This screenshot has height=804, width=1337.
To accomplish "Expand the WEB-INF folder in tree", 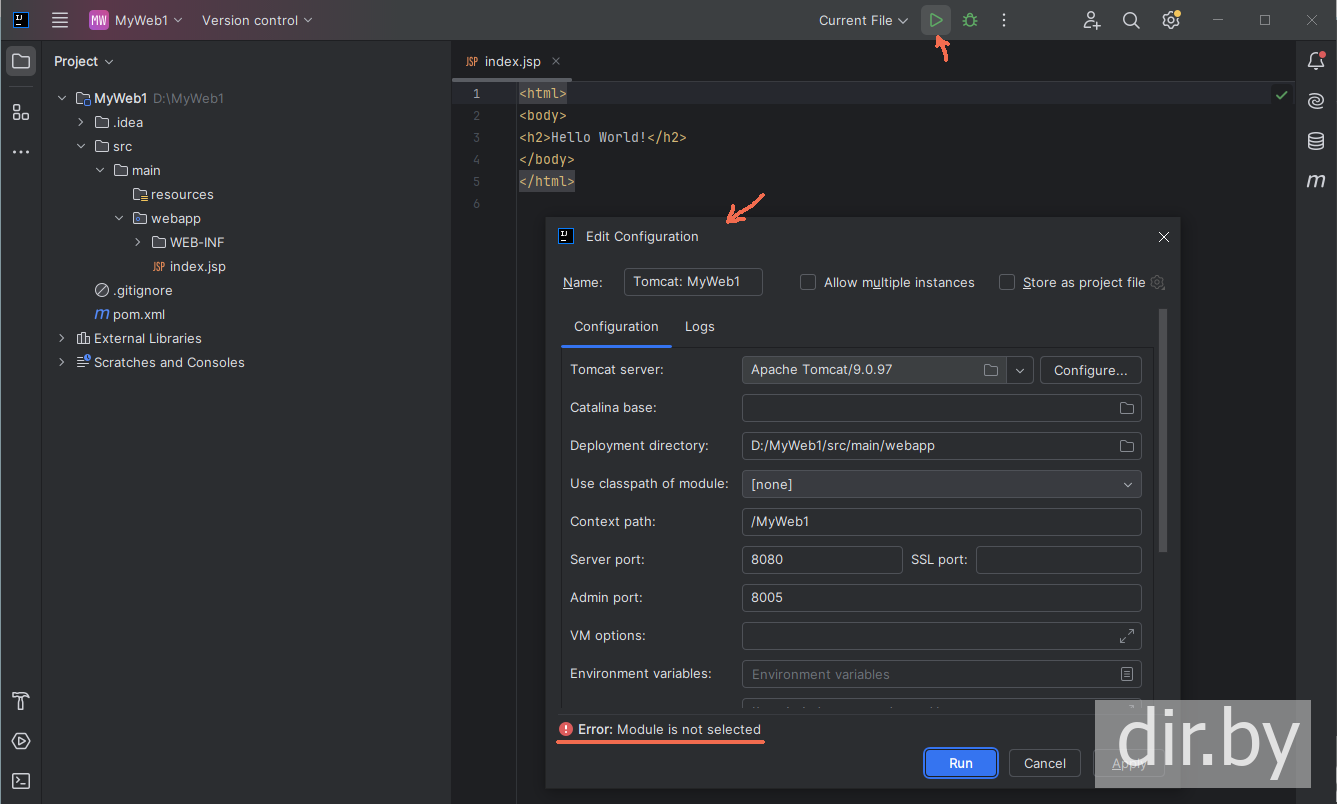I will [138, 242].
